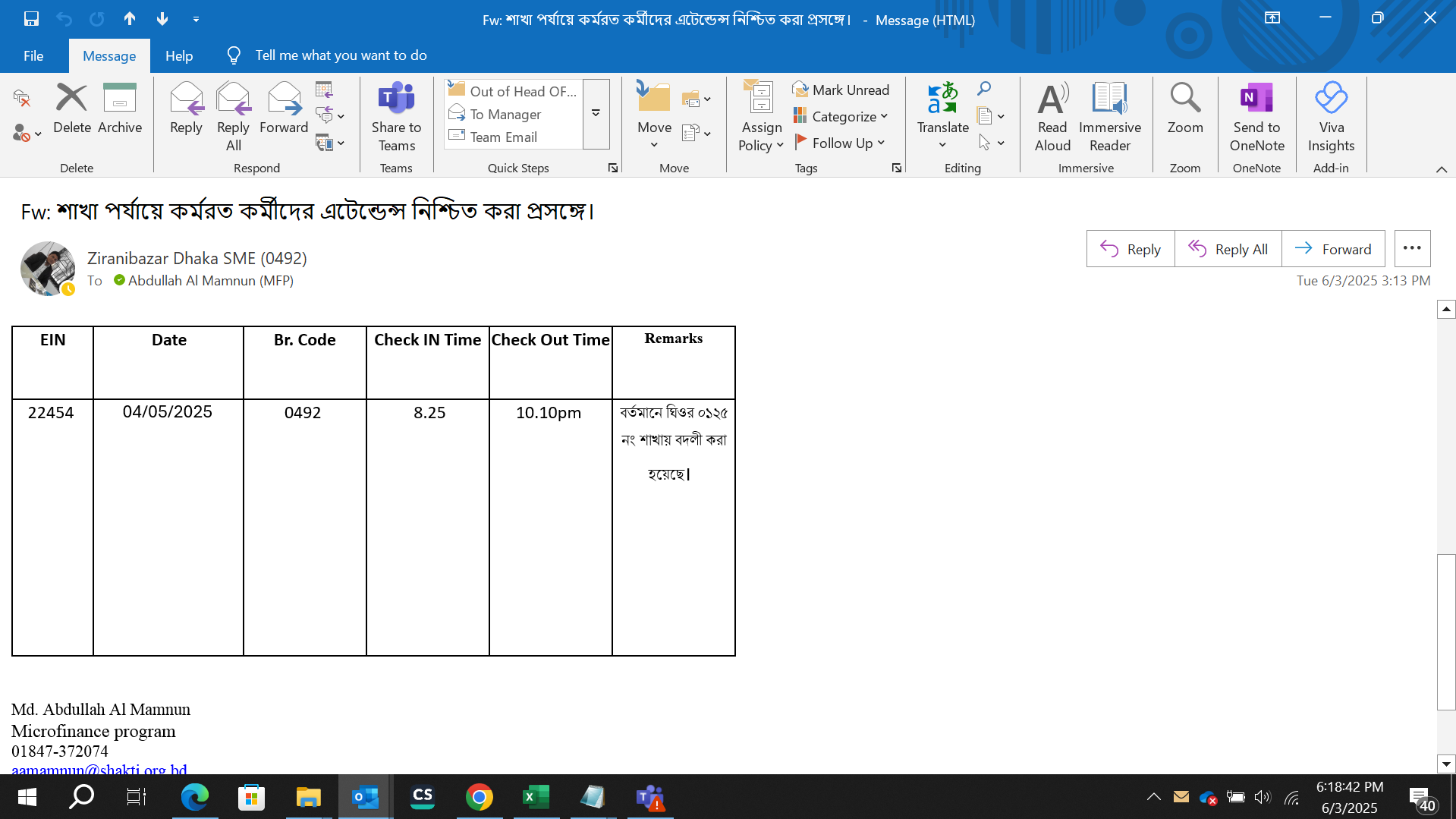The height and width of the screenshot is (819, 1456).
Task: Click recipient Abdullah Al Mamnun (MFP)
Action: pyautogui.click(x=210, y=281)
